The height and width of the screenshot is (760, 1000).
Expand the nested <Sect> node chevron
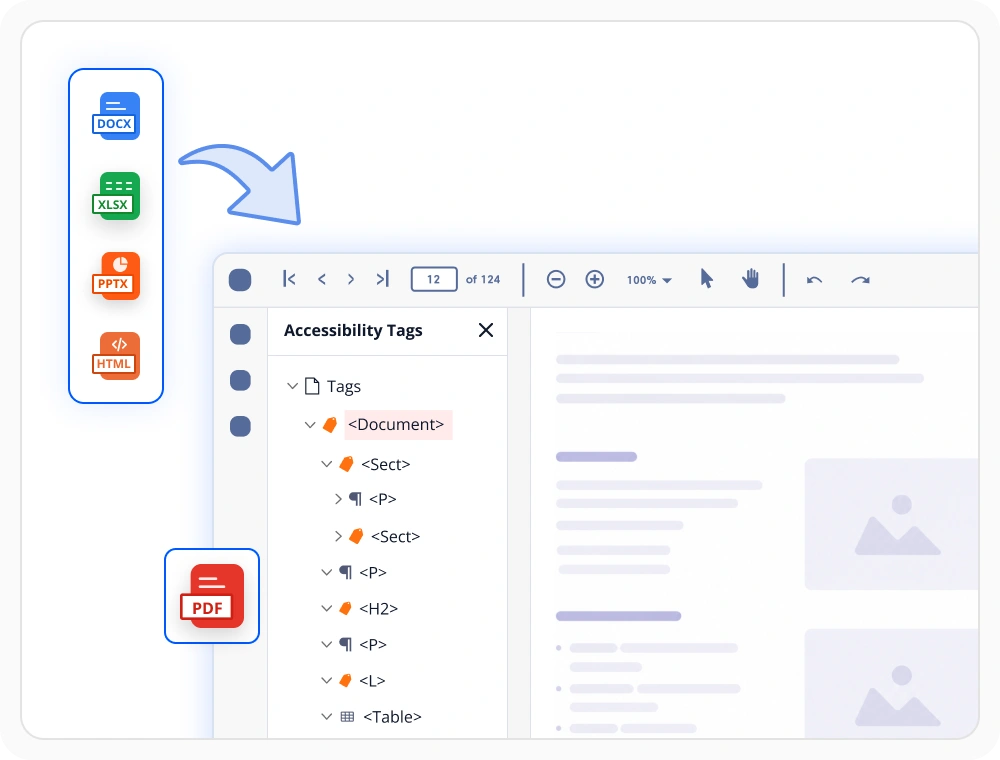(x=339, y=536)
